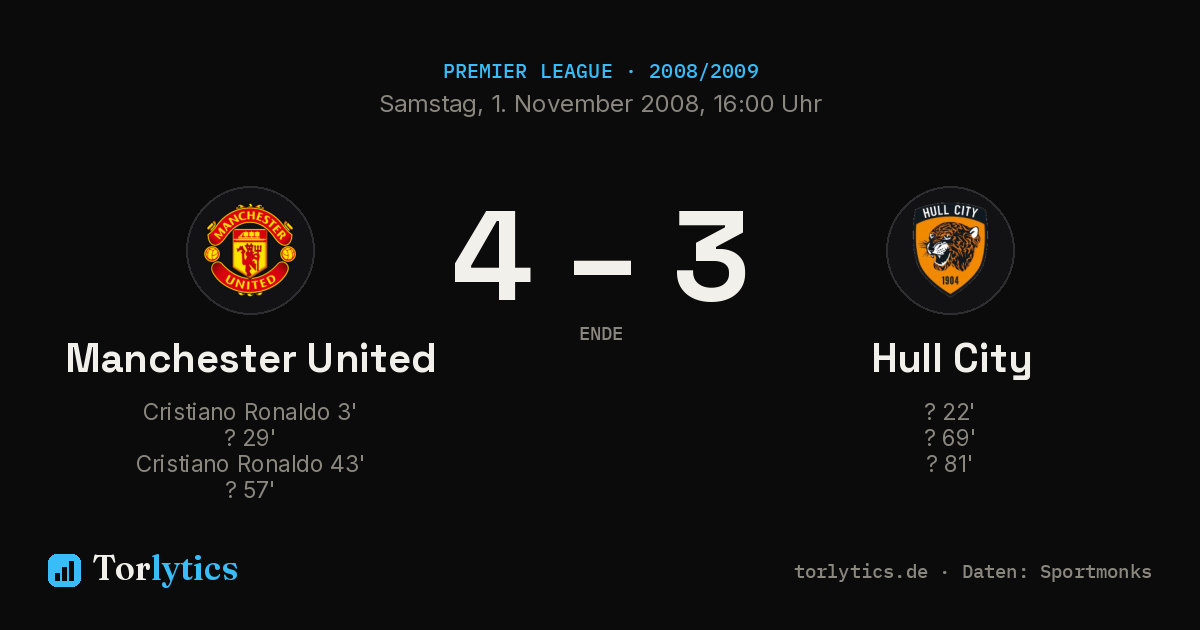Open the Torlytics brand name
This screenshot has width=1200, height=630.
(165, 569)
